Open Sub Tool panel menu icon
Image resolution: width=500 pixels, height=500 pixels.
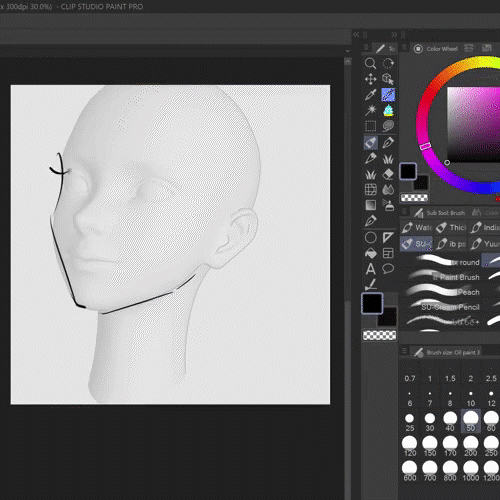(404, 212)
